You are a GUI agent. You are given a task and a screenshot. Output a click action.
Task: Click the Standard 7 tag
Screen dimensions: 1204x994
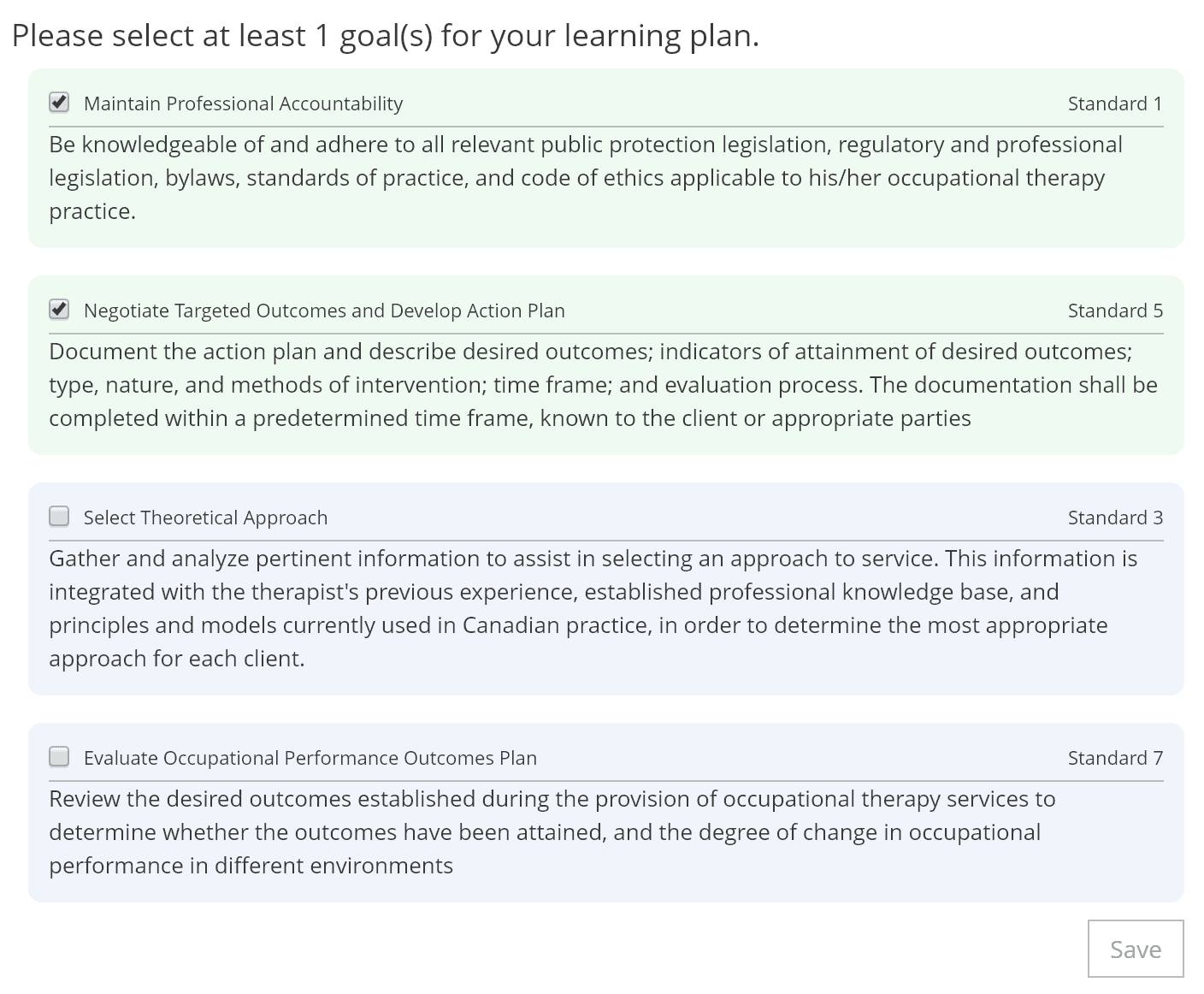tap(1115, 758)
